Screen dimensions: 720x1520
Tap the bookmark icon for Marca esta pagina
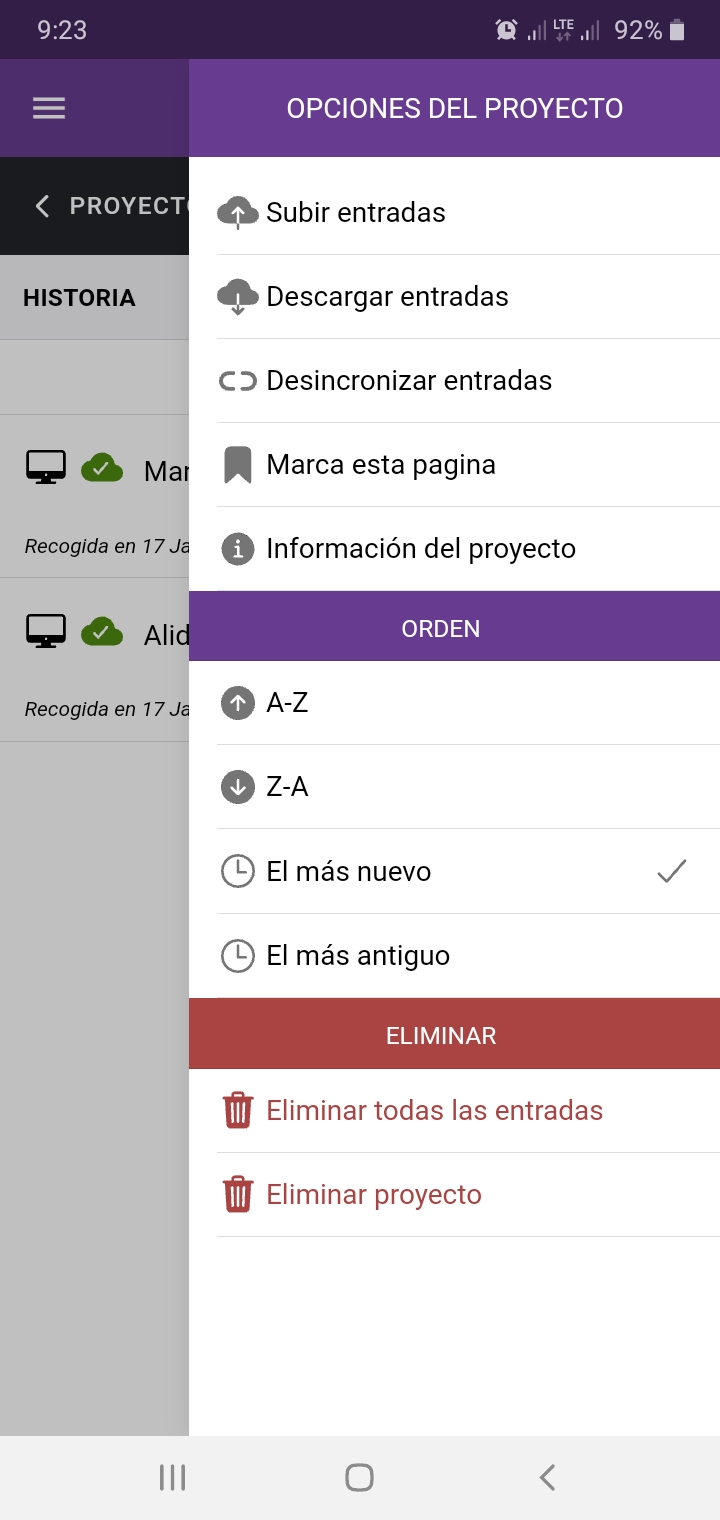point(238,465)
